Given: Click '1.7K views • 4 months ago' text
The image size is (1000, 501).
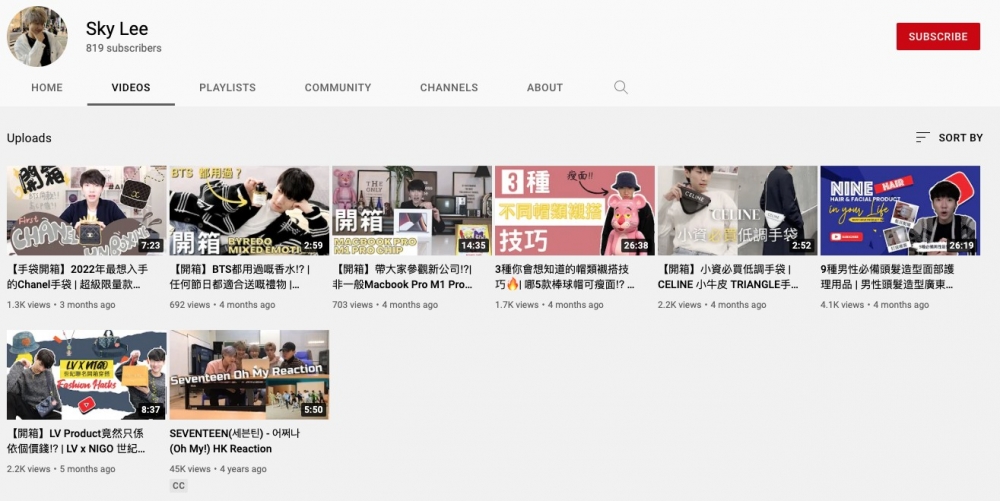Looking at the screenshot, I should click(x=549, y=305).
